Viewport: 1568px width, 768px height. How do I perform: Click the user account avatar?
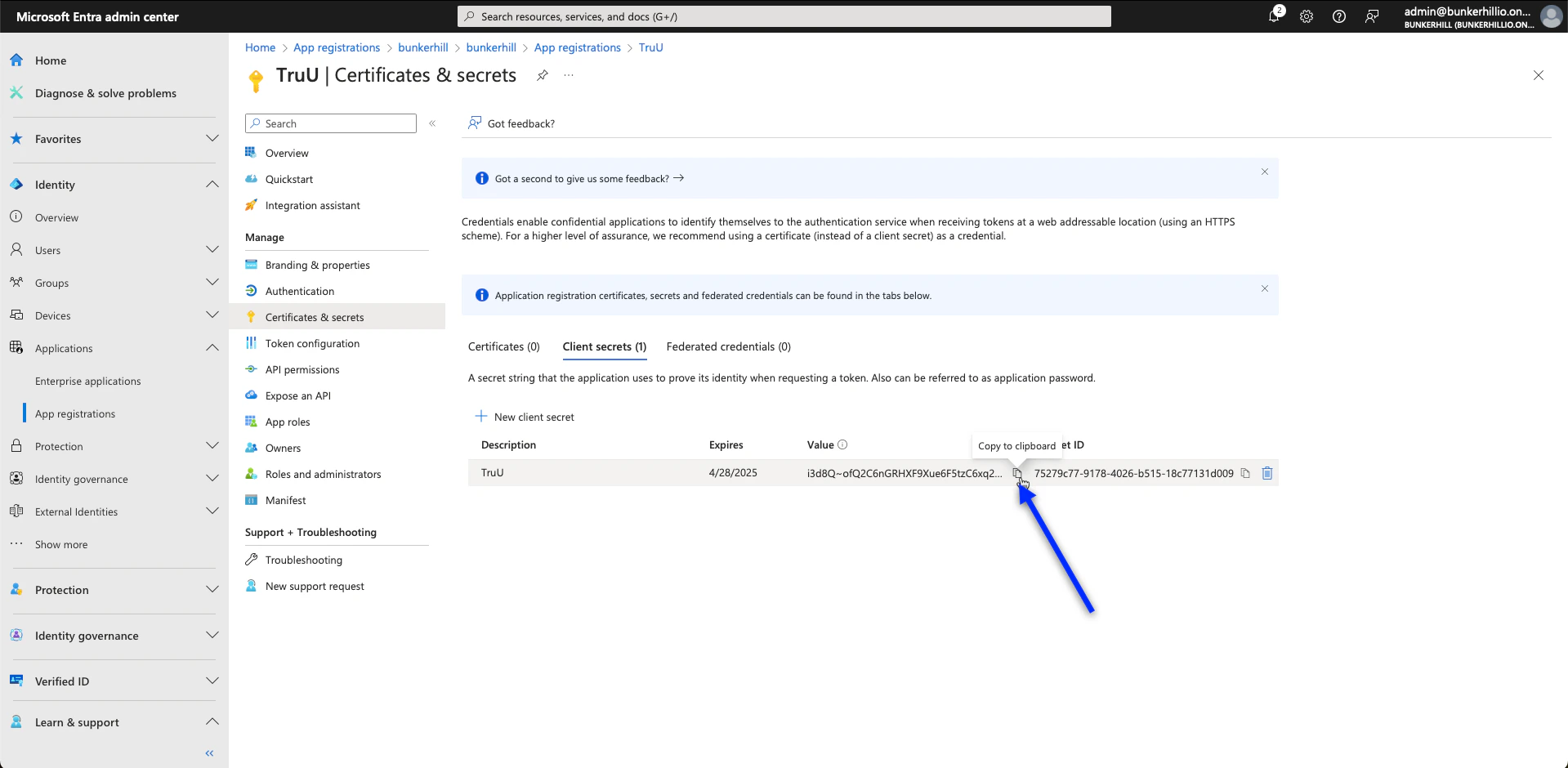pos(1551,16)
